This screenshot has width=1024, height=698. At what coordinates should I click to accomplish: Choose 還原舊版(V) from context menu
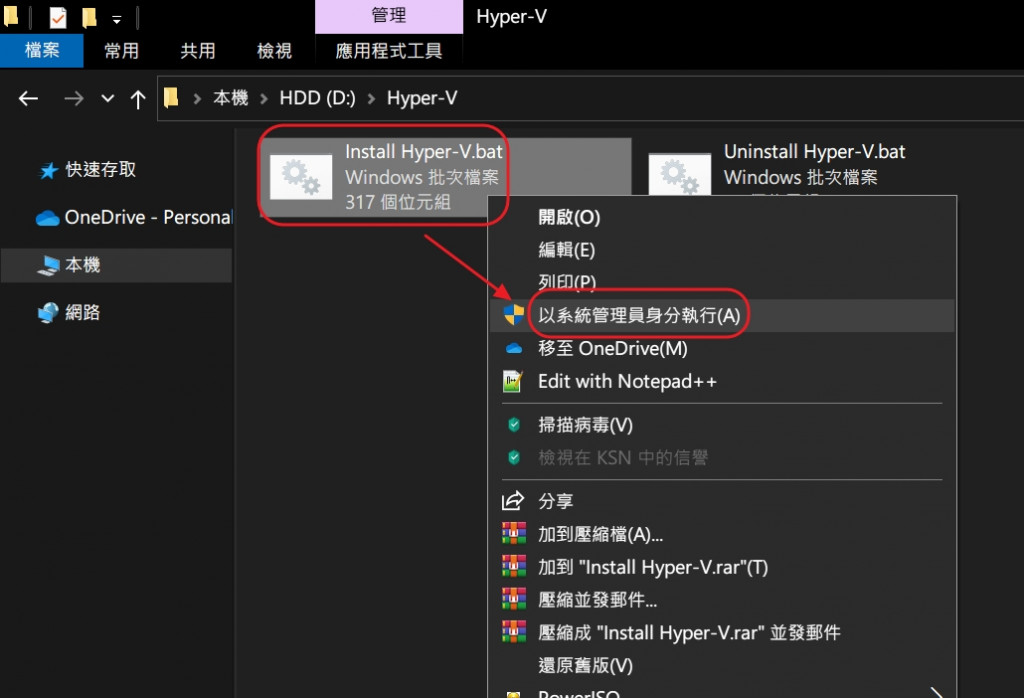[x=722, y=665]
